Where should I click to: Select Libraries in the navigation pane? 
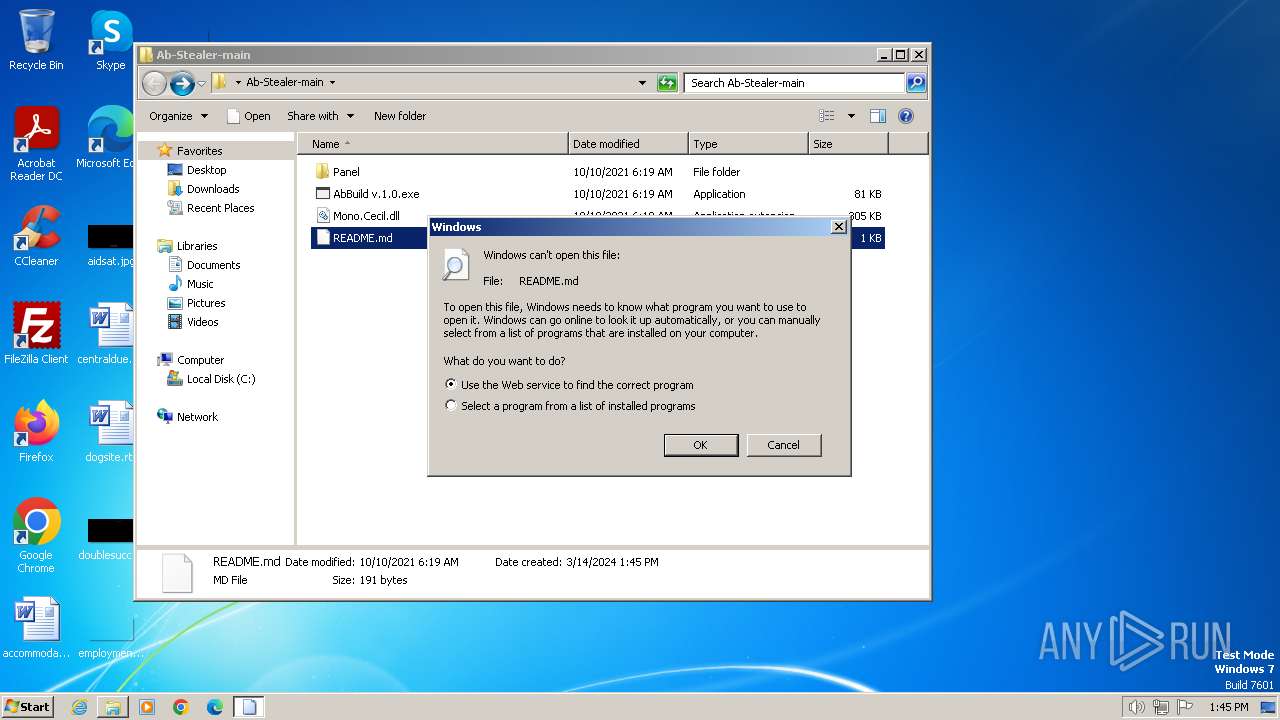pyautogui.click(x=197, y=246)
